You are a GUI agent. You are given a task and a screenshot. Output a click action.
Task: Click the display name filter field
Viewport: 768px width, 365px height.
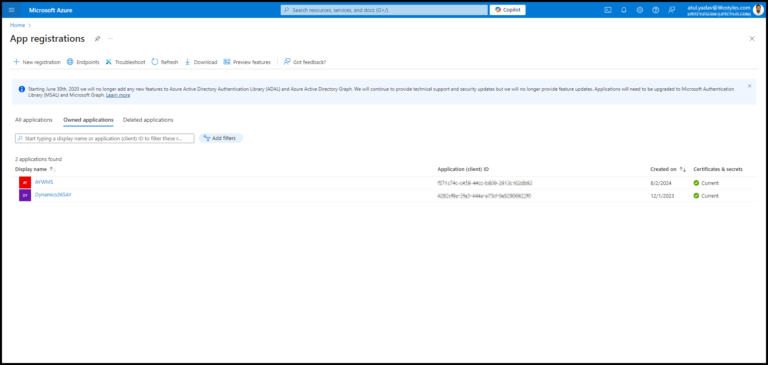click(x=105, y=139)
